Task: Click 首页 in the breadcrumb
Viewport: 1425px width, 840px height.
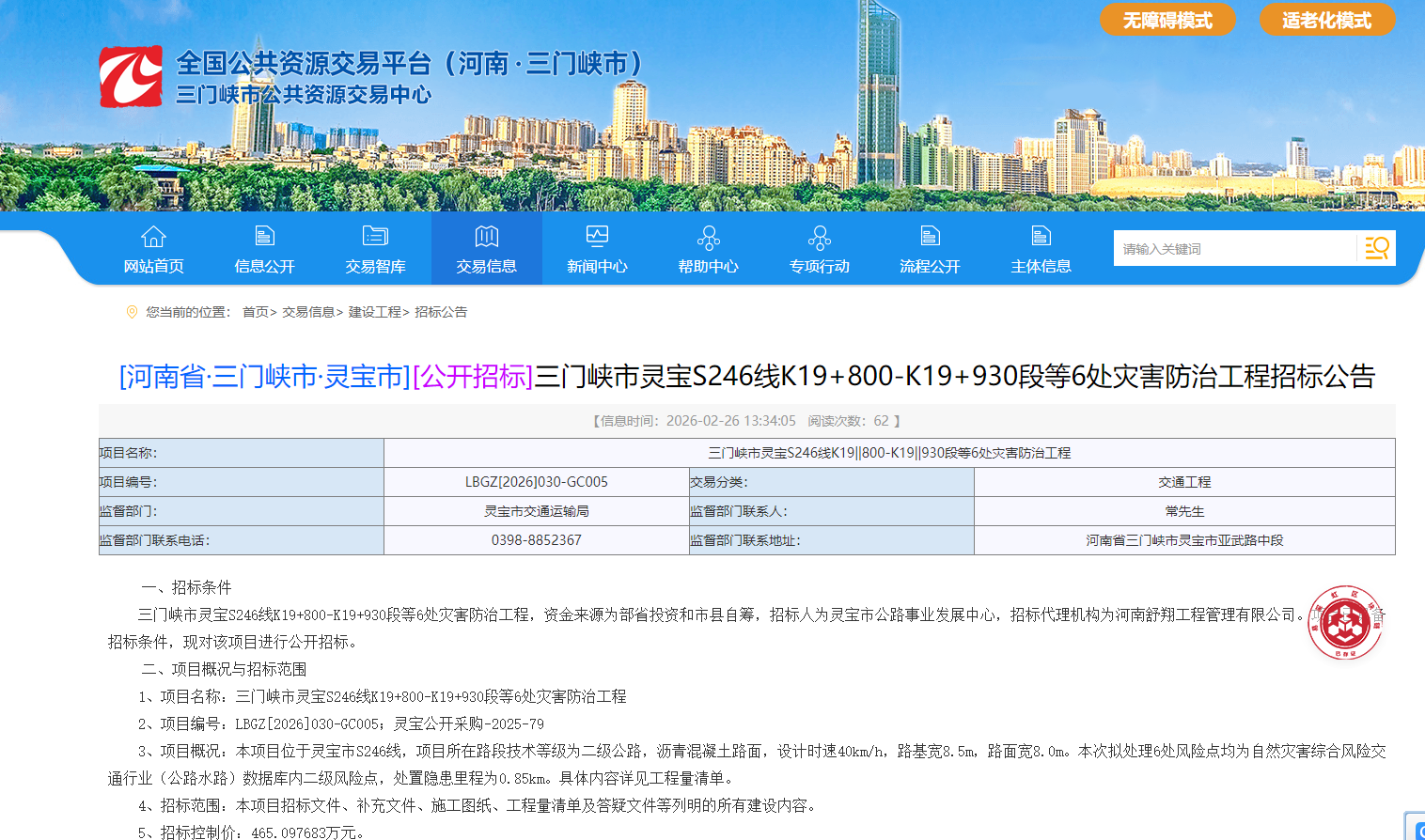Action: [x=255, y=312]
